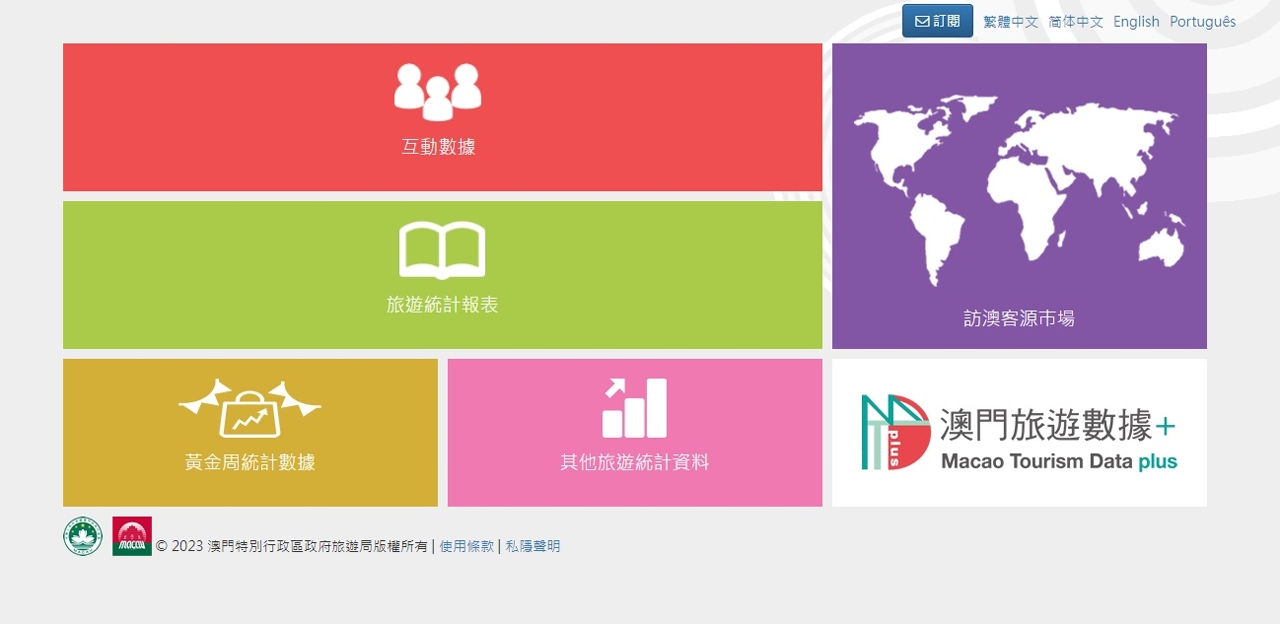The image size is (1280, 624).
Task: Click the golden week shopping bag icon
Action: point(249,408)
